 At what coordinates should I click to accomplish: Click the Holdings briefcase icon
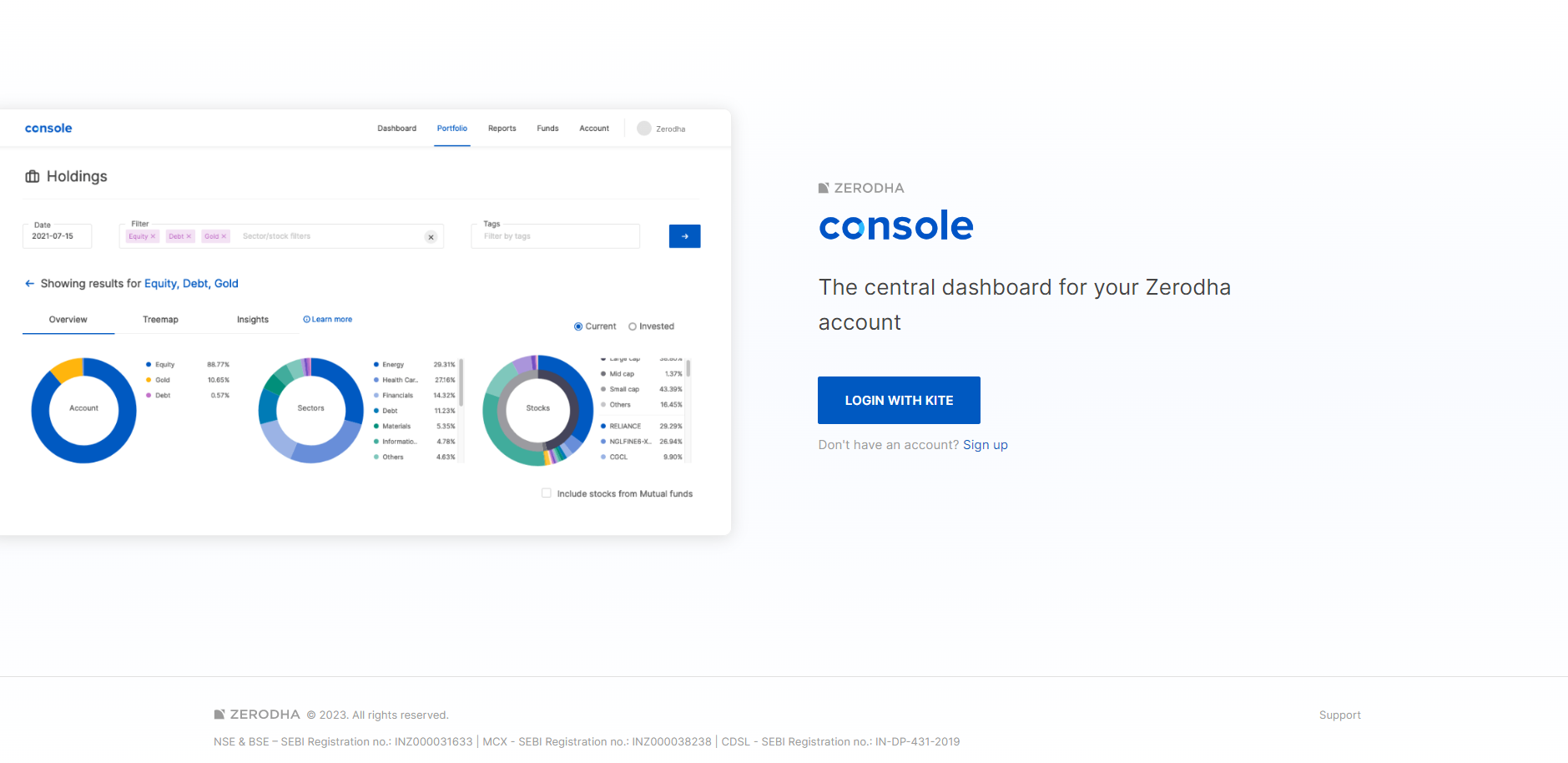click(x=32, y=176)
